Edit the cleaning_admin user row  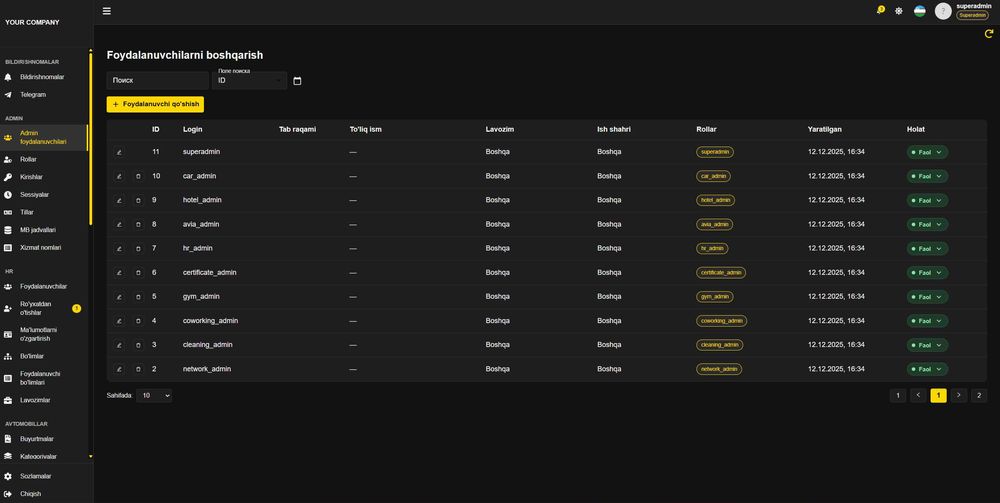point(119,345)
